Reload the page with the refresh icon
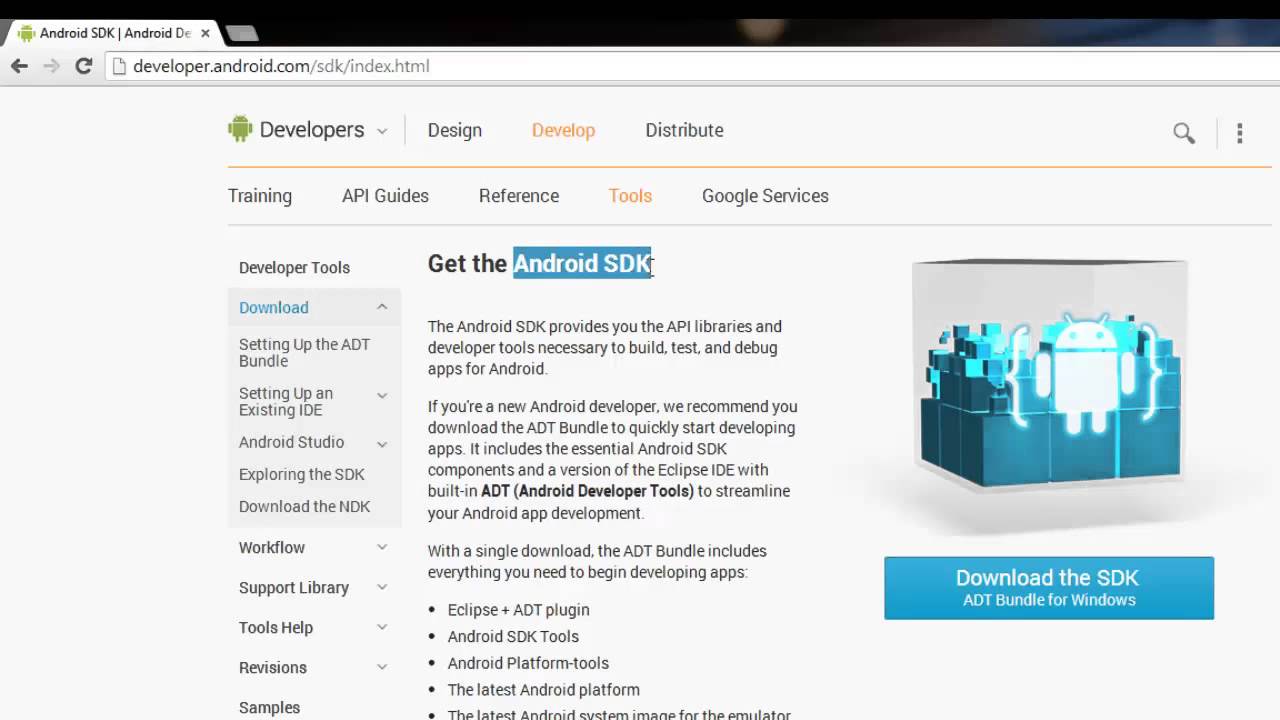The image size is (1280, 720). click(84, 66)
